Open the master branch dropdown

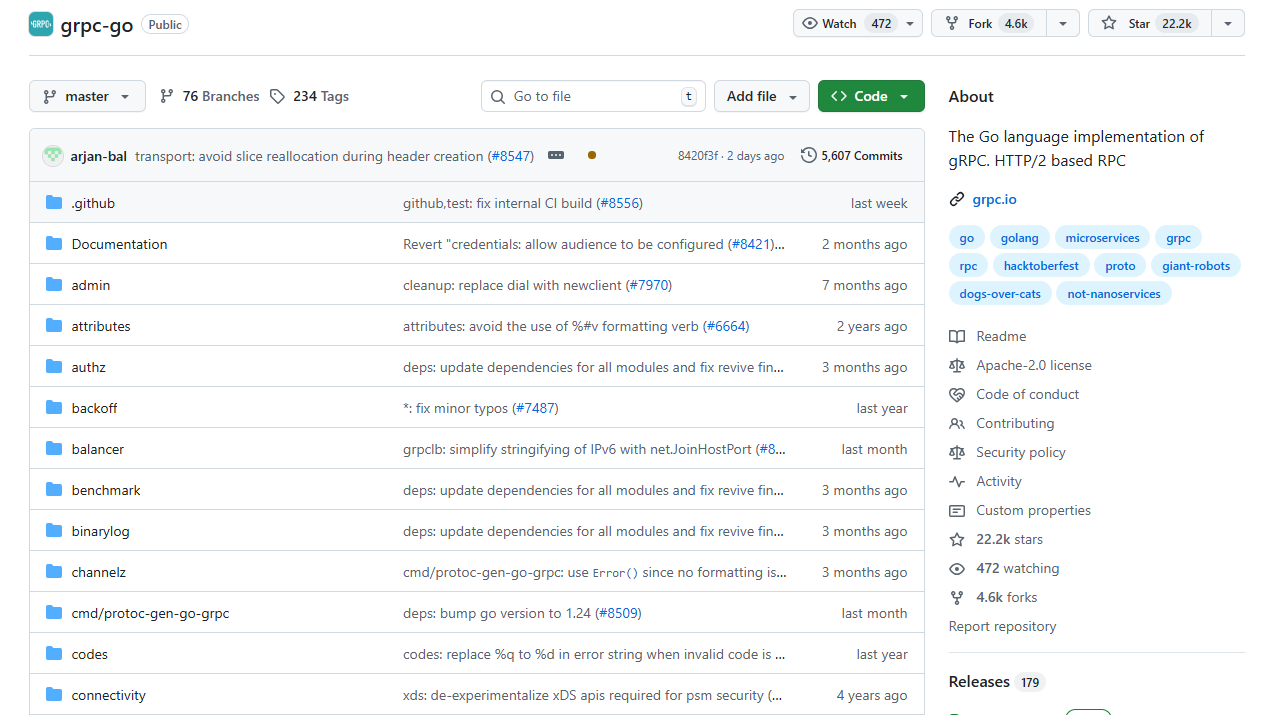pyautogui.click(x=87, y=96)
